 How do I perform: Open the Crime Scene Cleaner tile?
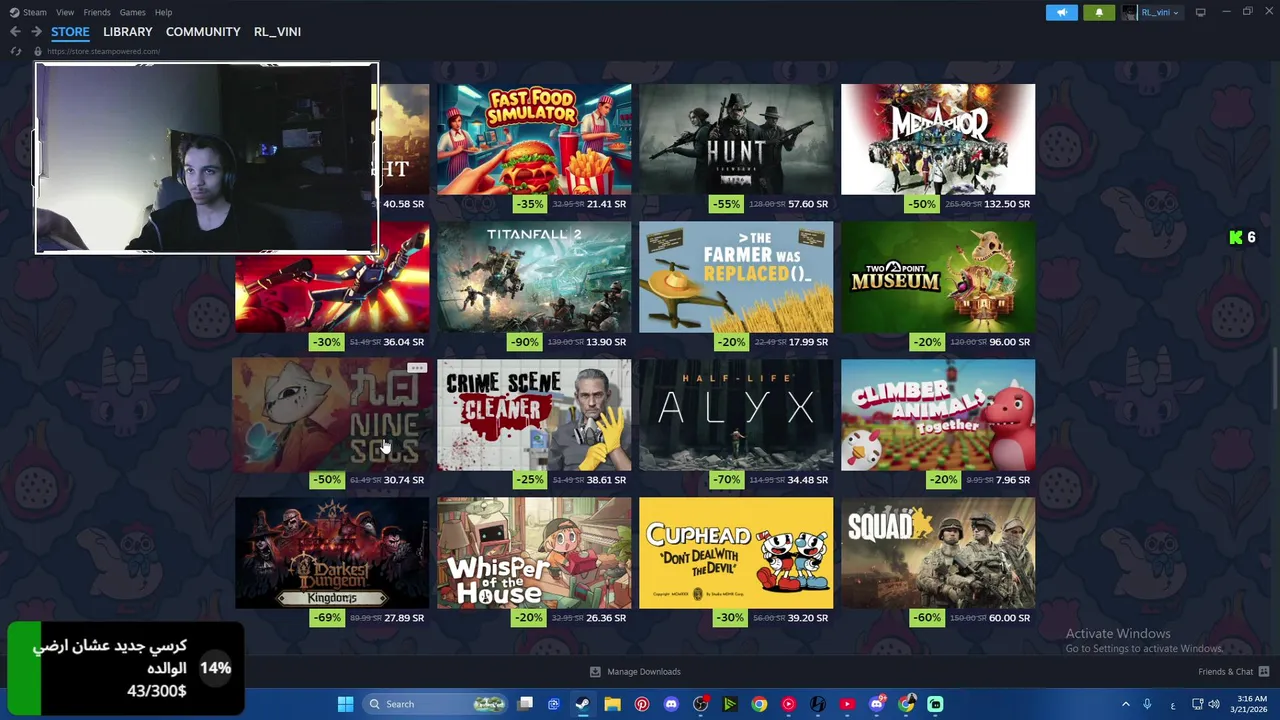pos(534,415)
